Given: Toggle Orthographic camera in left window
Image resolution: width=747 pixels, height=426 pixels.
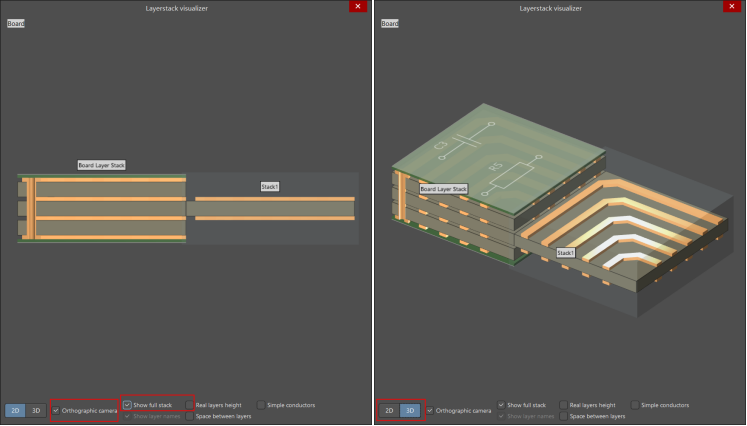Looking at the screenshot, I should tap(56, 410).
